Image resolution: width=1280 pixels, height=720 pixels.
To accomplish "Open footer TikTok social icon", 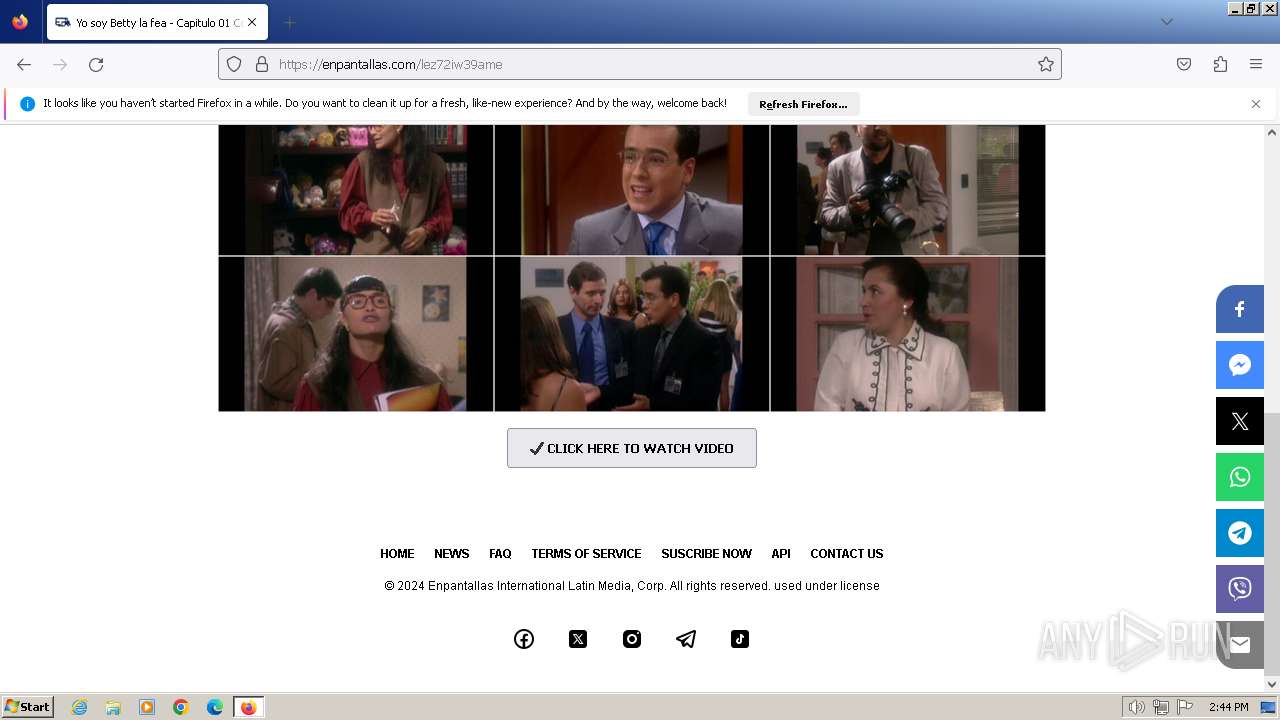I will 740,639.
